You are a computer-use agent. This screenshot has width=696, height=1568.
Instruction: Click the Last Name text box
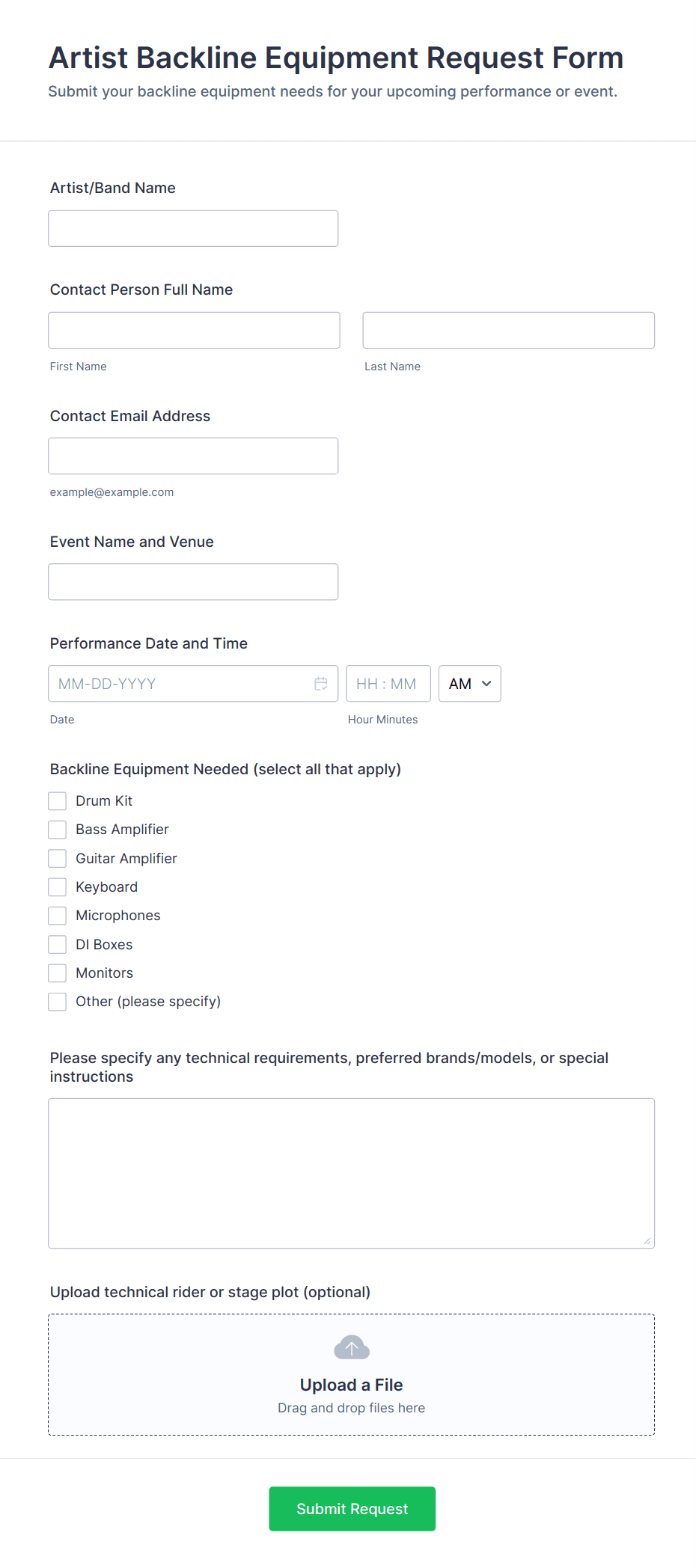point(509,330)
